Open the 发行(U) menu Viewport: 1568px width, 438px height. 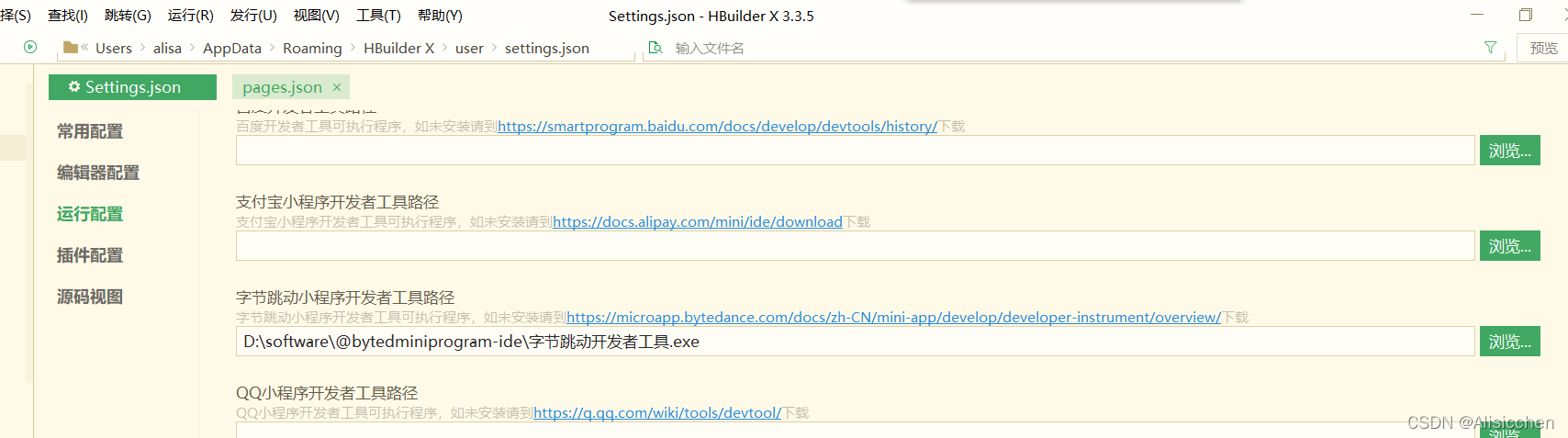[253, 16]
